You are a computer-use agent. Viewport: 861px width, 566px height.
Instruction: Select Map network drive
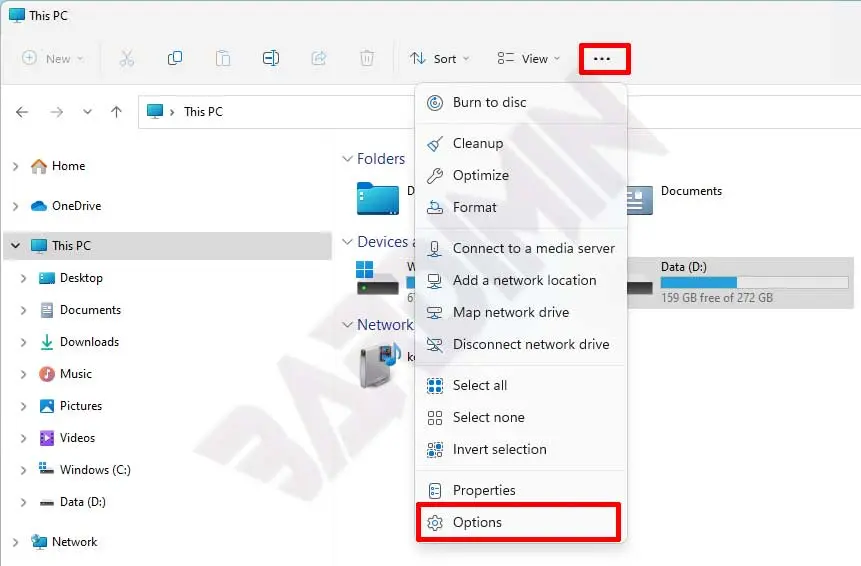(x=521, y=312)
